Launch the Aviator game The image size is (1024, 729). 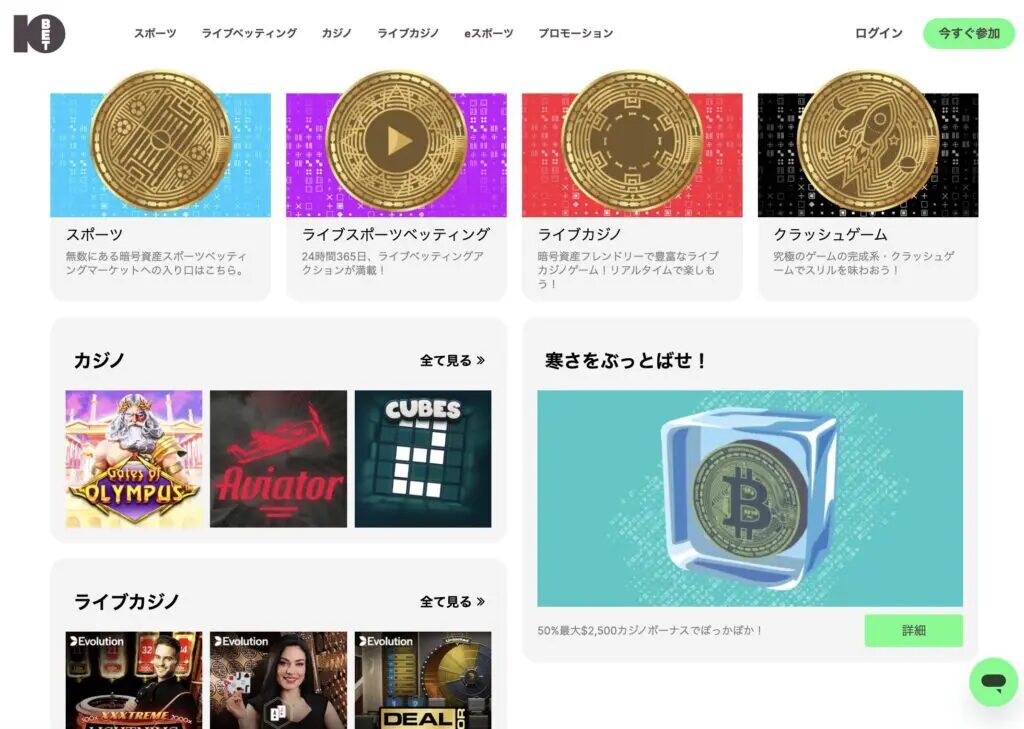278,459
